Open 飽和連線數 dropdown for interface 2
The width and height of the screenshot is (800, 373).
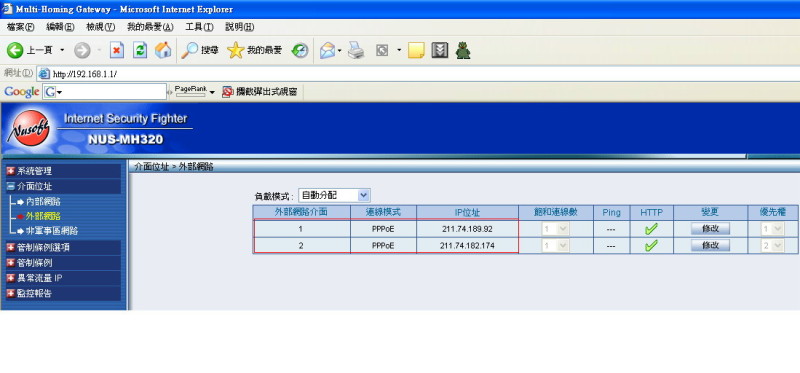pos(555,246)
